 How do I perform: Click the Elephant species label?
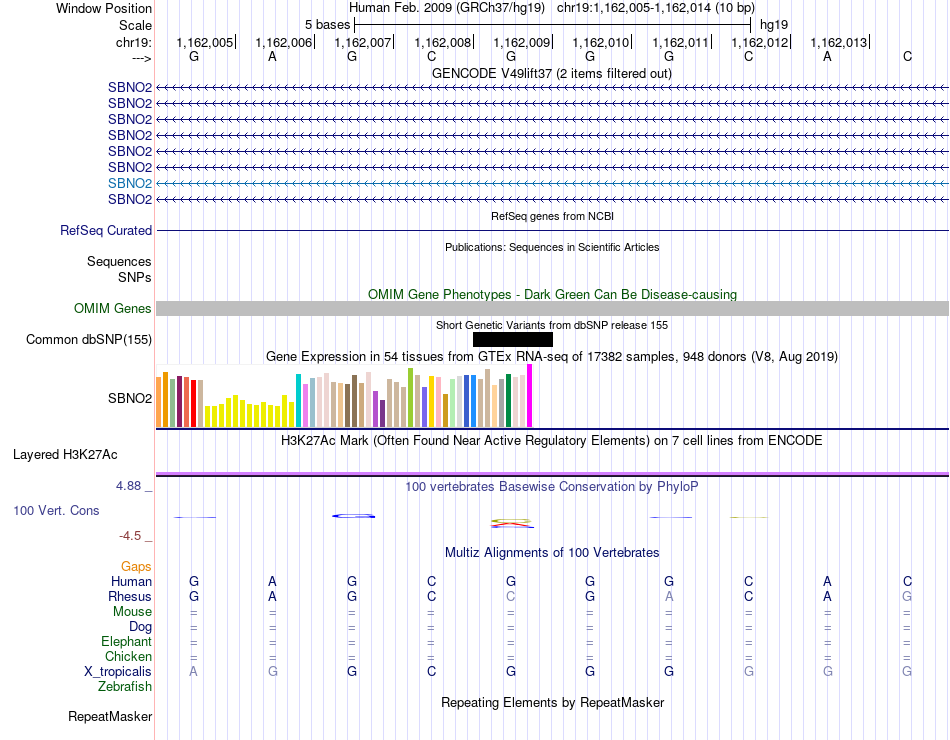click(x=126, y=641)
